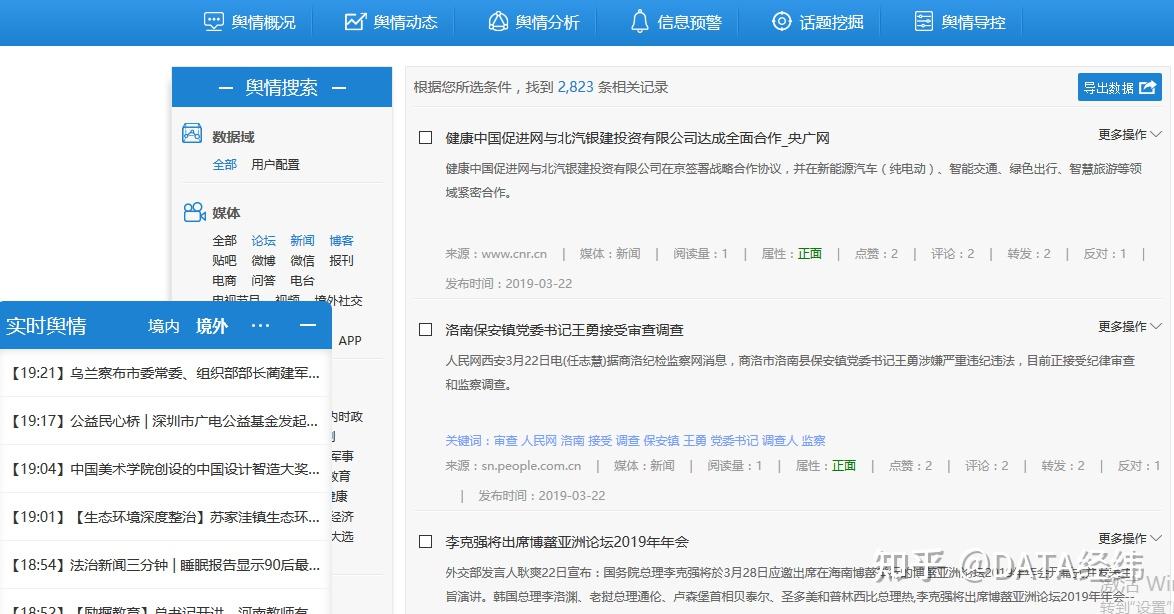Tick the checkbox for 李克强 article
This screenshot has width=1174, height=614.
(425, 543)
